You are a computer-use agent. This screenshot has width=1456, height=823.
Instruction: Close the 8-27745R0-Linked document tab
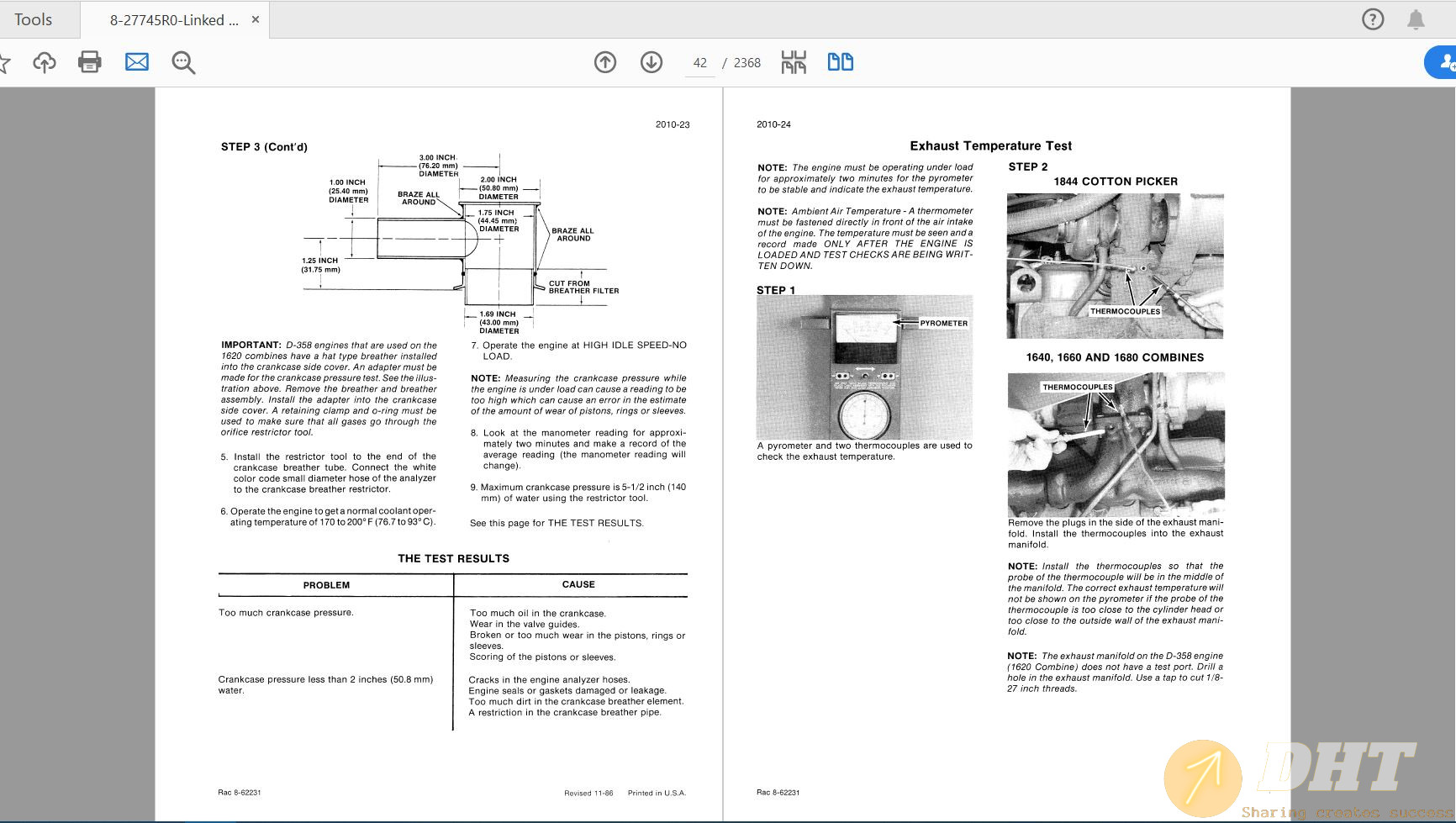coord(256,19)
